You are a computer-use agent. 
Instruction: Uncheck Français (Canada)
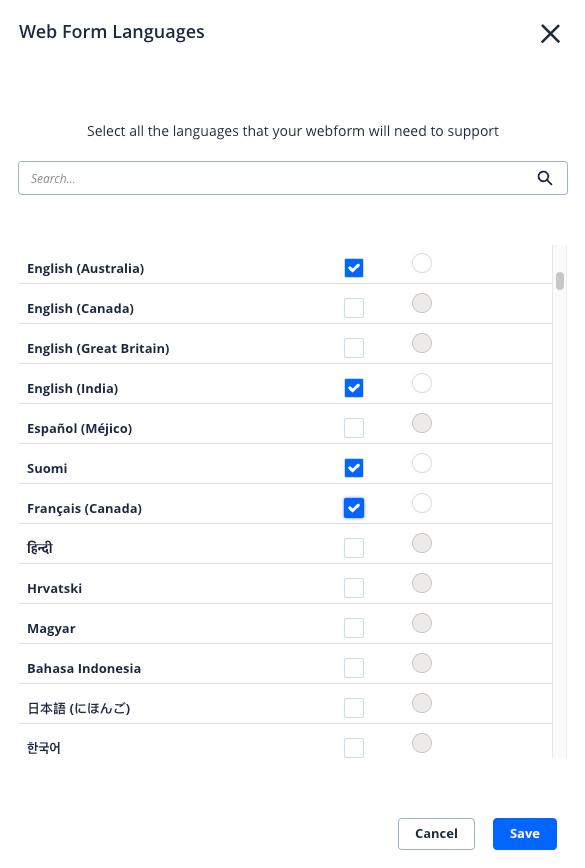354,507
